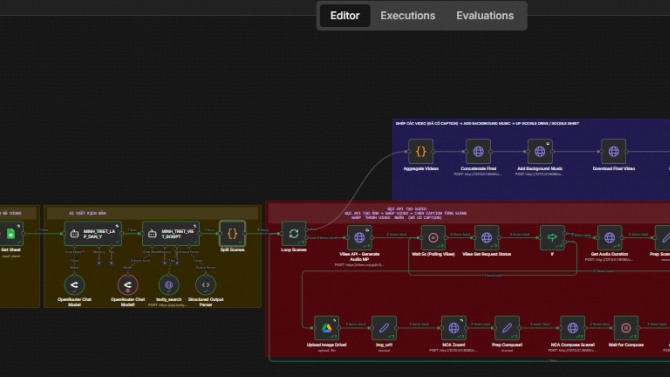Screen dimensions: 670x377
Task: Select the Split Scenes code node
Action: tap(232, 233)
